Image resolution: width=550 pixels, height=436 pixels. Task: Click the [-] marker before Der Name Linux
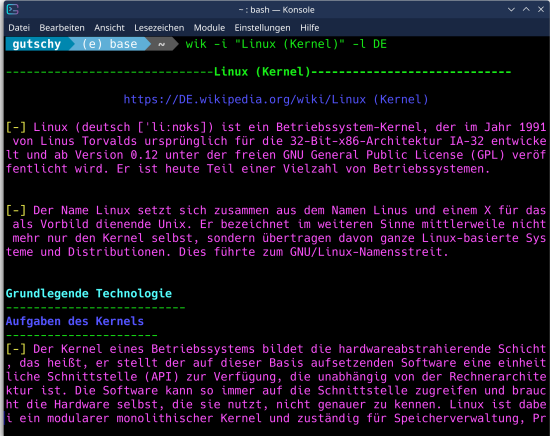point(16,210)
